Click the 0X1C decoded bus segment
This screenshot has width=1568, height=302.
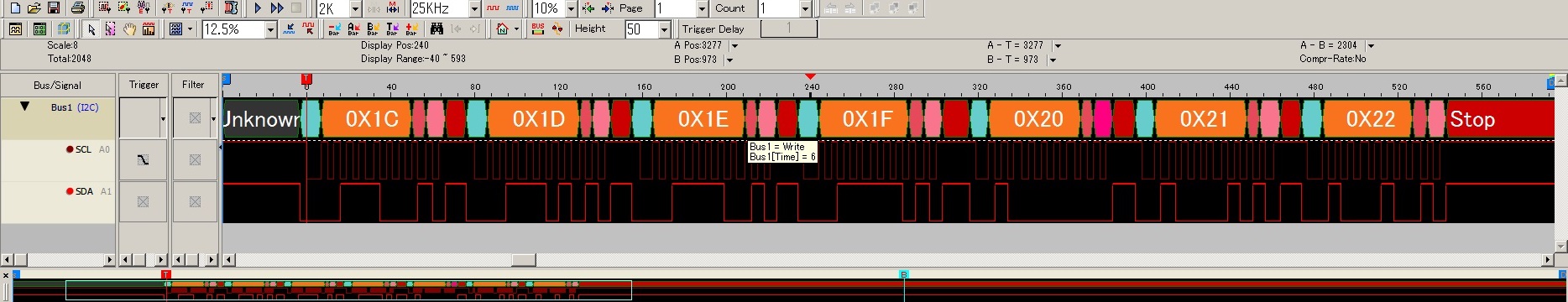click(x=366, y=119)
